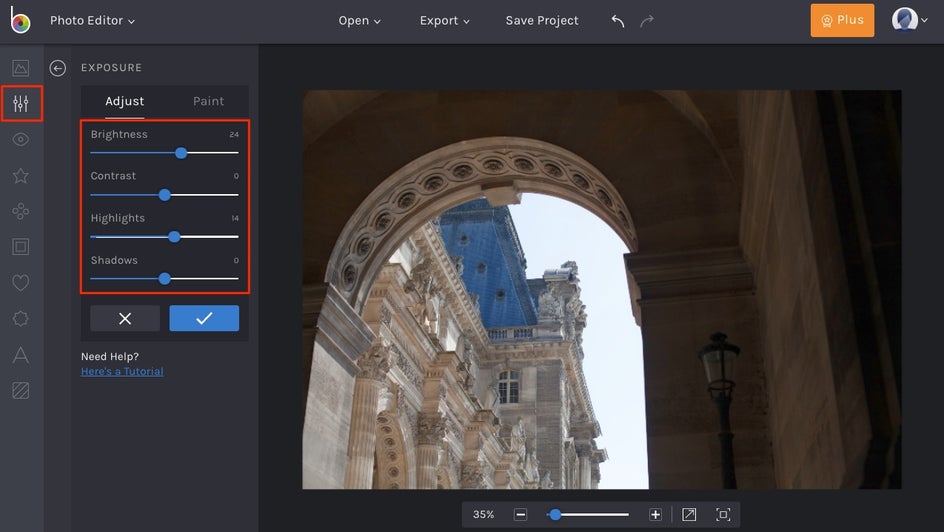Image resolution: width=944 pixels, height=532 pixels.
Task: Click the user profile avatar
Action: point(904,20)
